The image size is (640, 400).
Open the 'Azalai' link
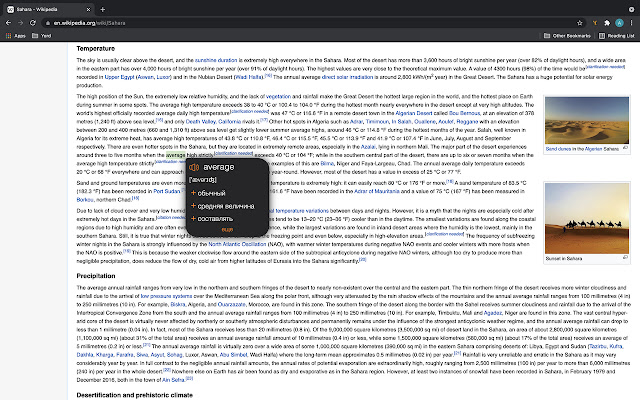click(368, 147)
